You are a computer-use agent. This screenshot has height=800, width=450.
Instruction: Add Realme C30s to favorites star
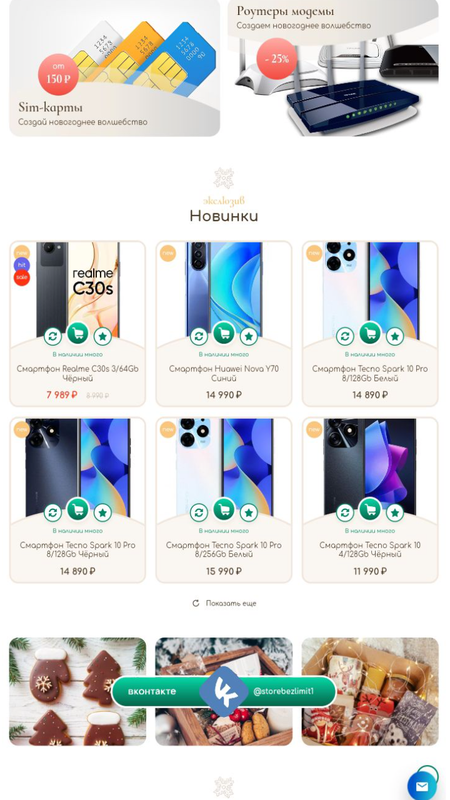coord(103,336)
